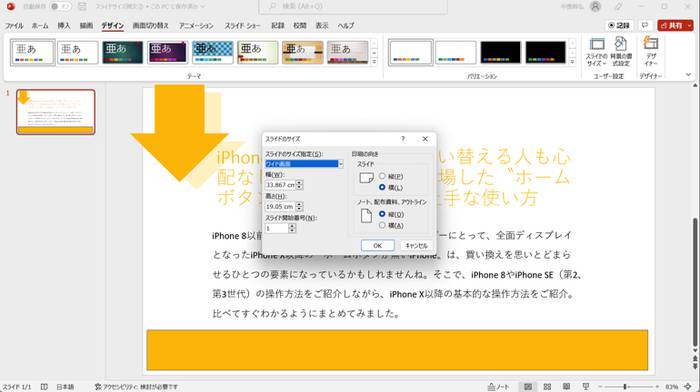Open the Home (ホーム) tab
The image size is (700, 392).
click(x=40, y=25)
